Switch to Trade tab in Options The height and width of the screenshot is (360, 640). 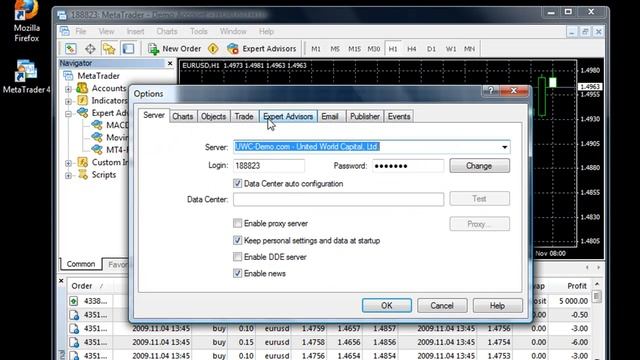click(244, 116)
